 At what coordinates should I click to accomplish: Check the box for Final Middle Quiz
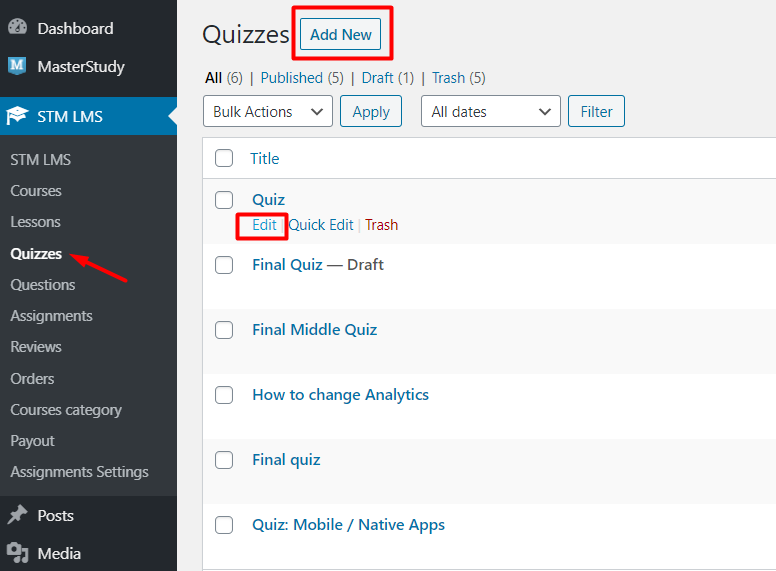tap(224, 330)
